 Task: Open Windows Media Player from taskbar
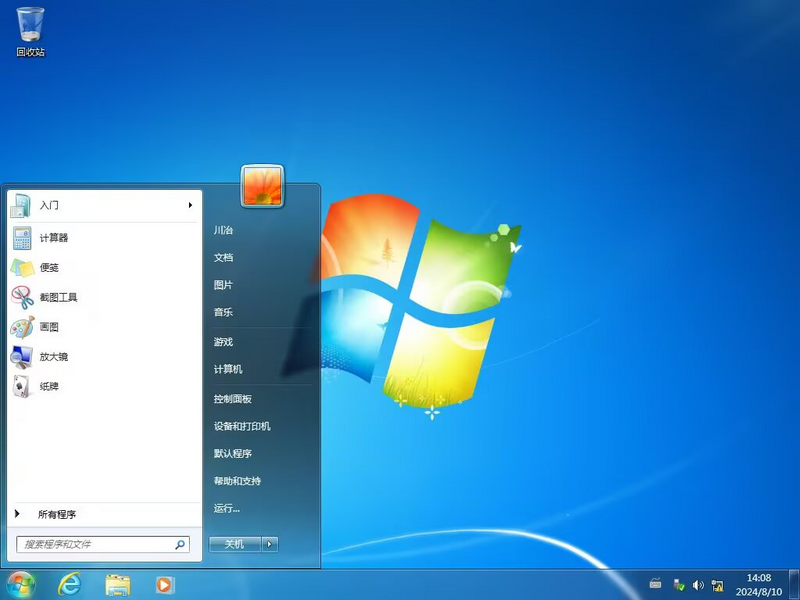[x=165, y=584]
